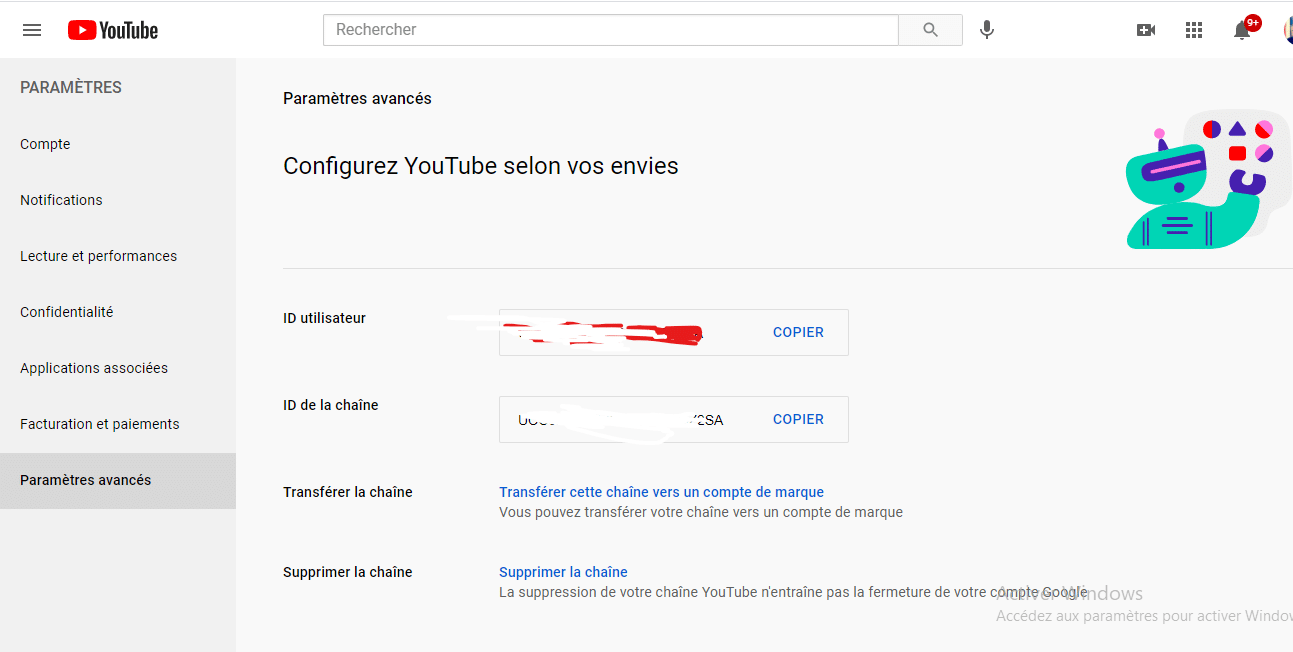Open Applications associées
The height and width of the screenshot is (652, 1293).
pyautogui.click(x=118, y=368)
